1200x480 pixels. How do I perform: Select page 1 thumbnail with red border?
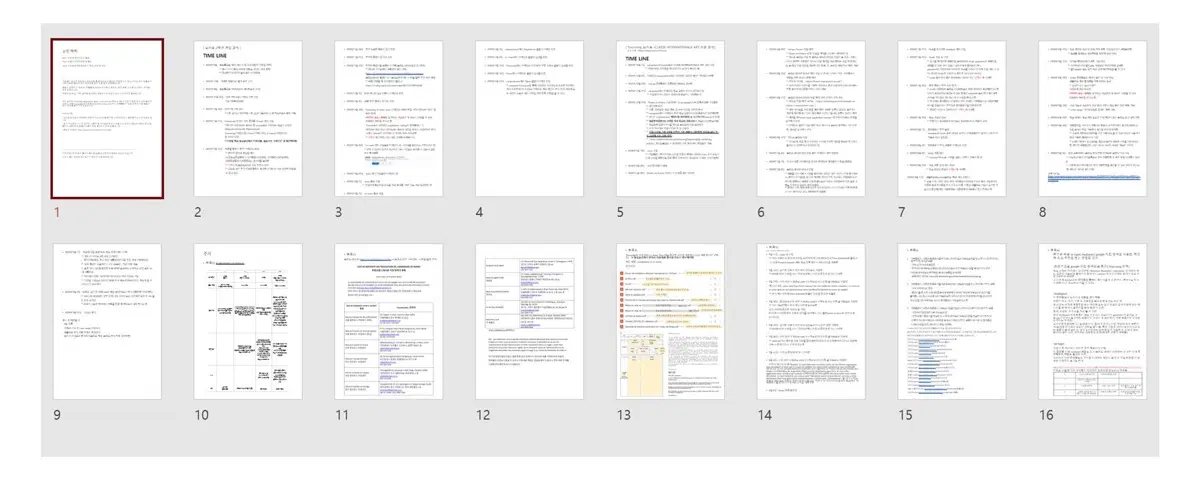(x=107, y=119)
